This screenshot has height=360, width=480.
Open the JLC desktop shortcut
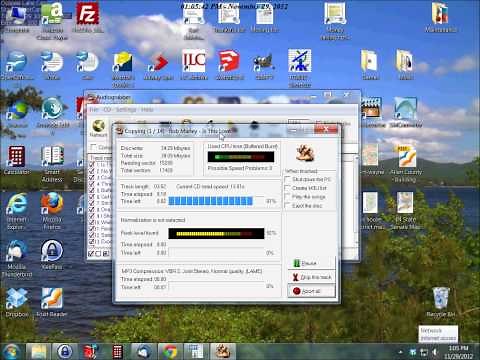(x=194, y=65)
